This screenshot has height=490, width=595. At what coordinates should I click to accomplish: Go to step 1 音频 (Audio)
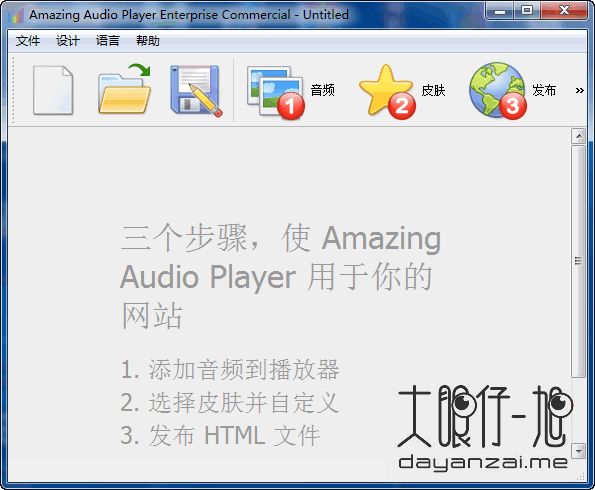point(290,91)
